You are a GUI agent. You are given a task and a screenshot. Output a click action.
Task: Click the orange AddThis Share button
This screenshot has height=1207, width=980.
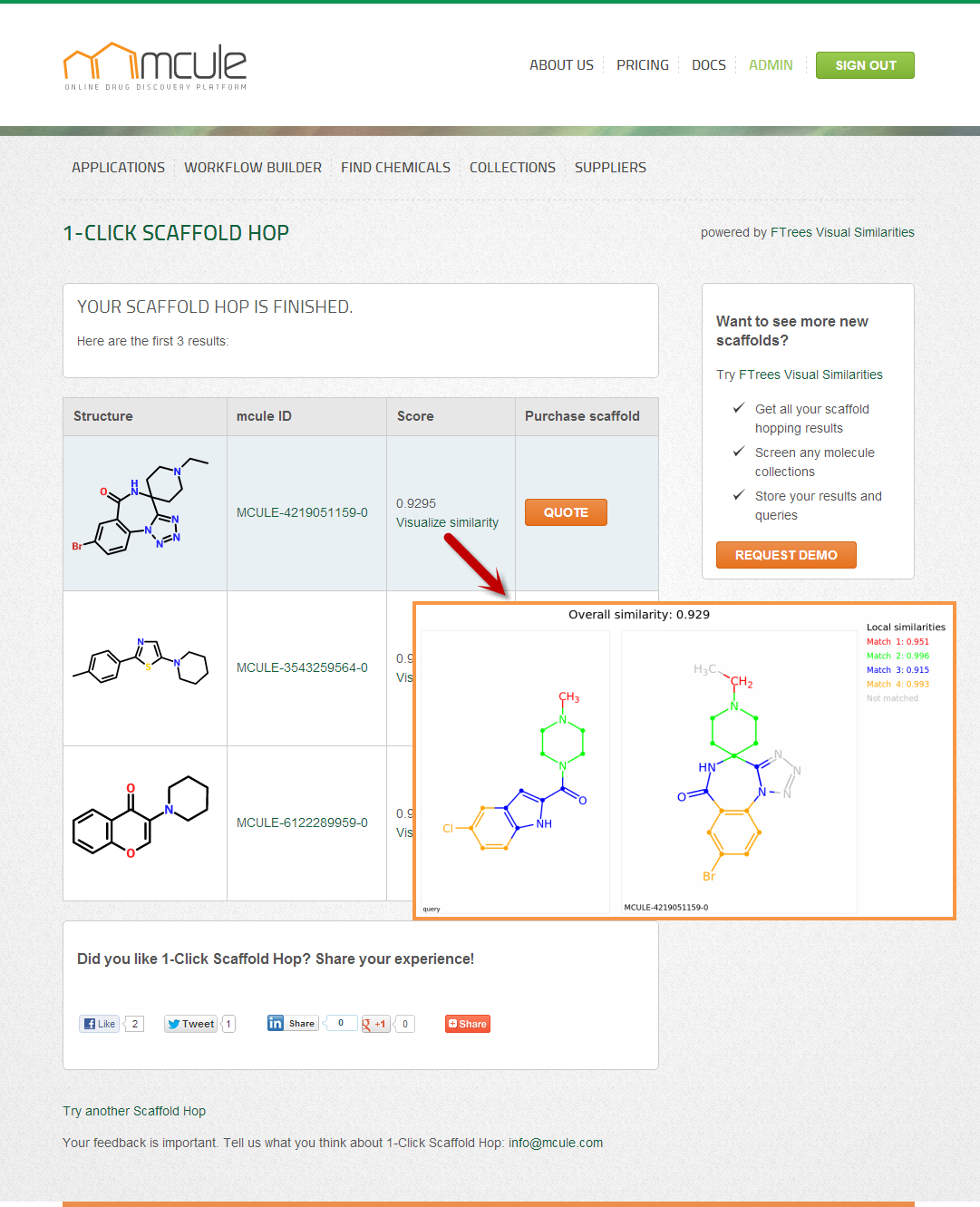pyautogui.click(x=467, y=1024)
